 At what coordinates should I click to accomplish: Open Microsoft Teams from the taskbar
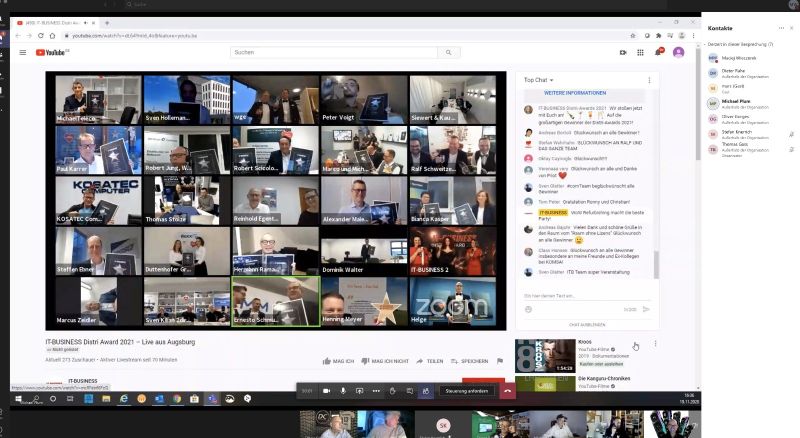[212, 399]
